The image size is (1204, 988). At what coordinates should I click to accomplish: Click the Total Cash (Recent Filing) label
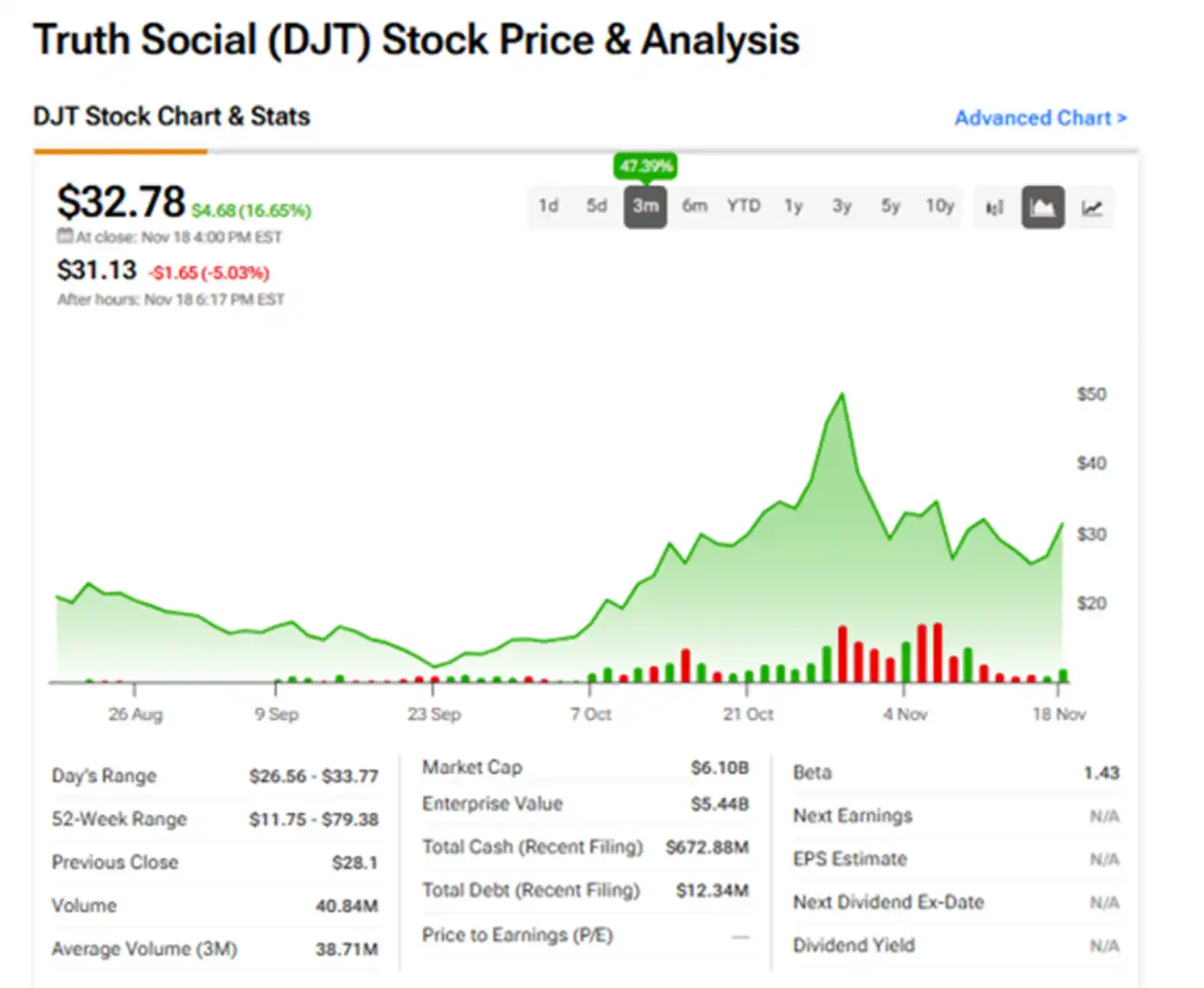532,847
